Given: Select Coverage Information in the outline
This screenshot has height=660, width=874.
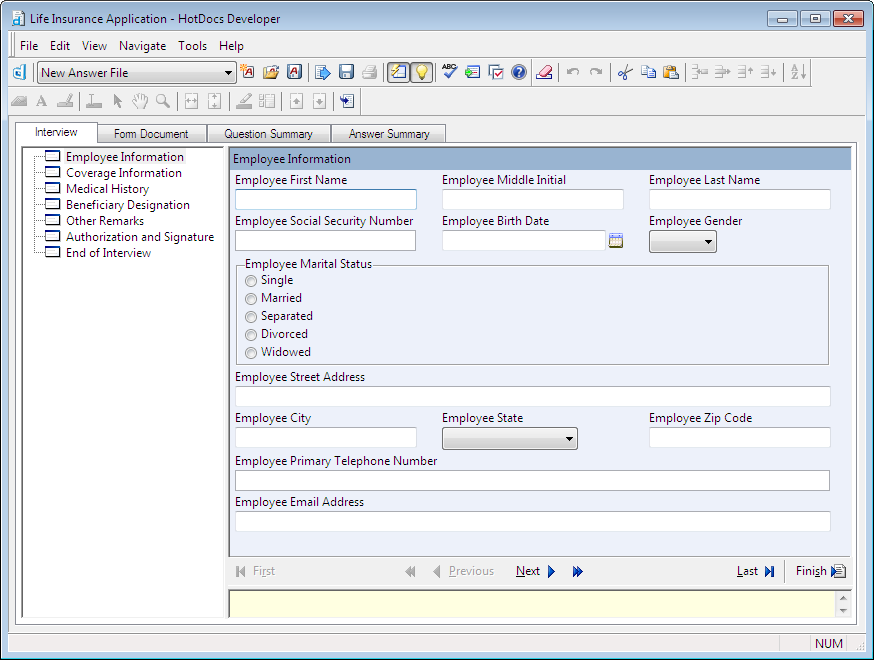Looking at the screenshot, I should [124, 173].
